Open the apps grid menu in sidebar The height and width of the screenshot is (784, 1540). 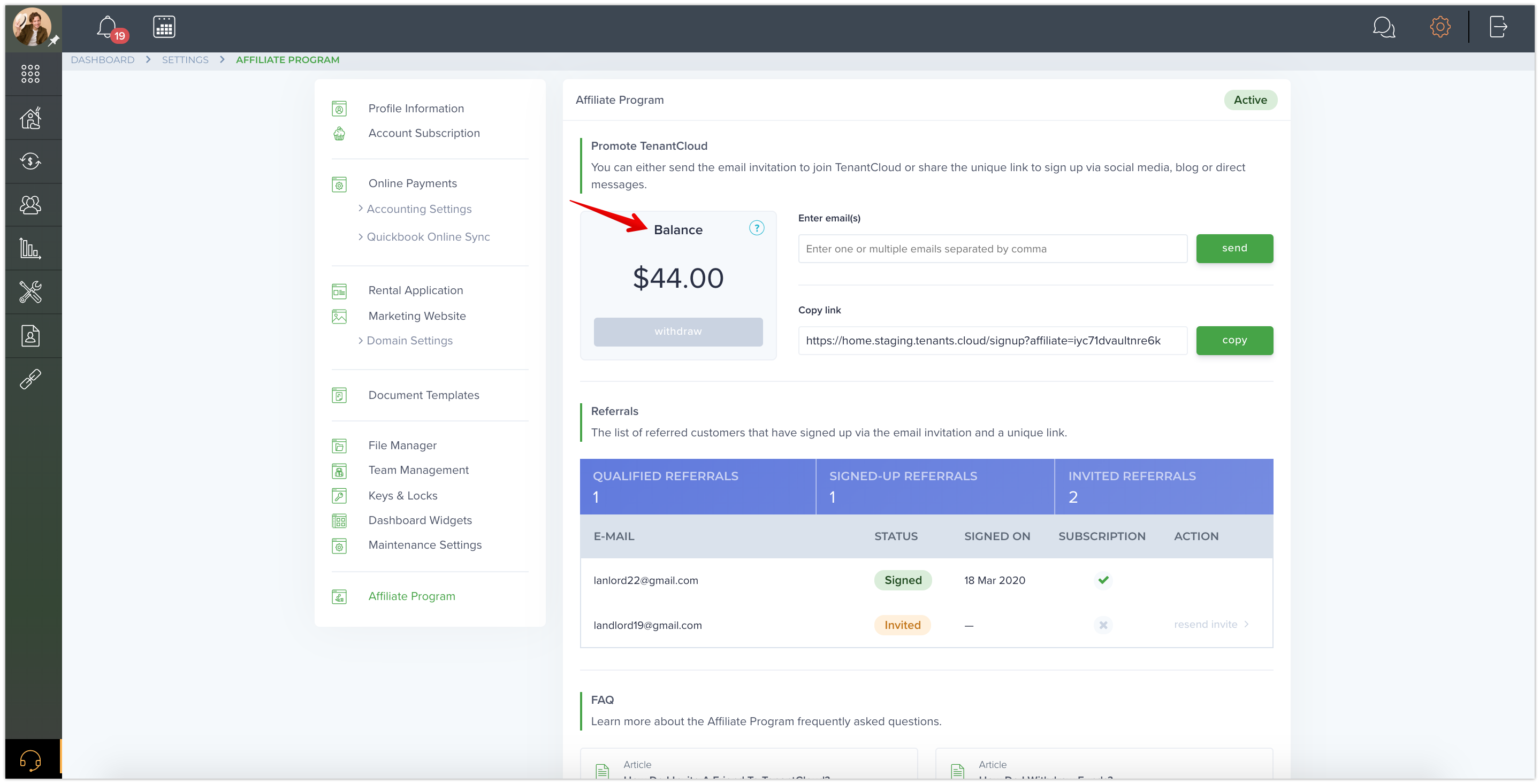31,73
